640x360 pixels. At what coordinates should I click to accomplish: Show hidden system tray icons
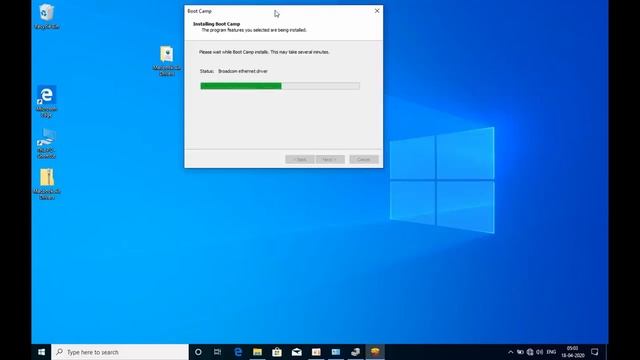click(511, 352)
